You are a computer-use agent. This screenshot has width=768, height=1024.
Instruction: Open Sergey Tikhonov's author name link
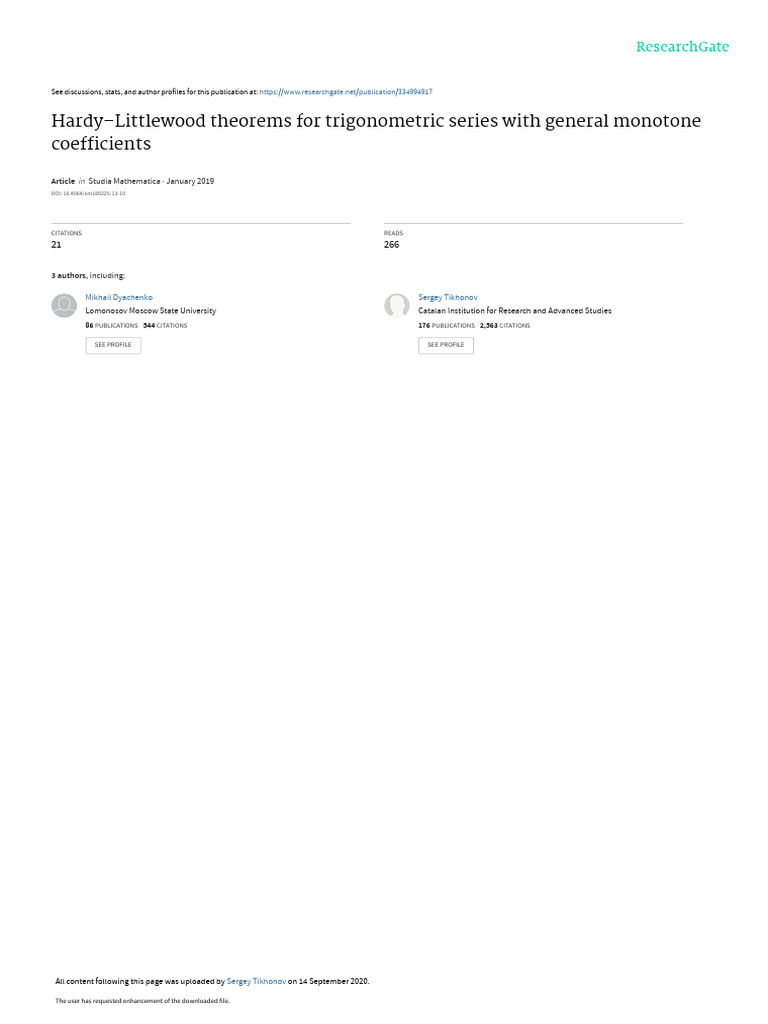click(447, 297)
